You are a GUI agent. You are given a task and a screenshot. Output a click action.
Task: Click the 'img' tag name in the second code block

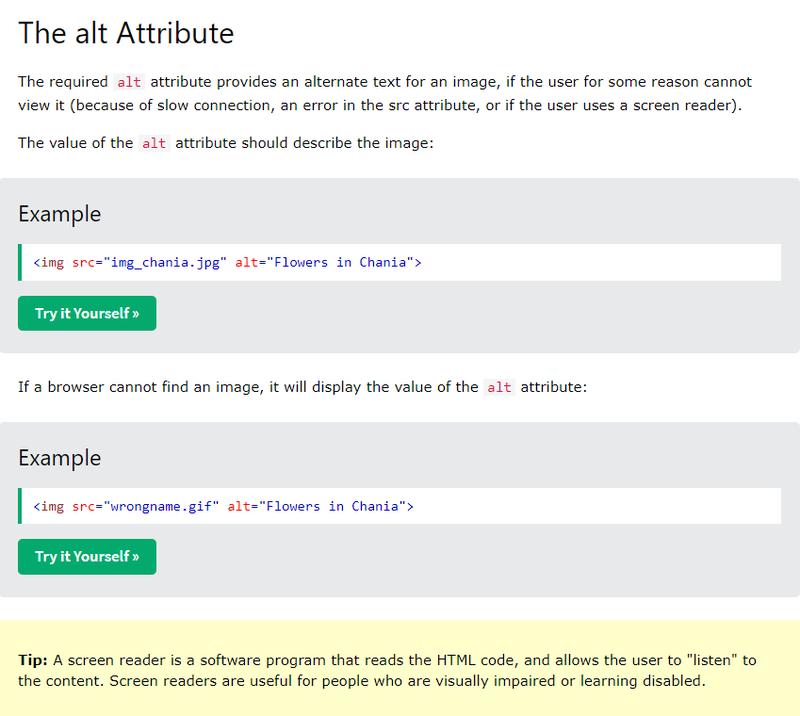(x=52, y=506)
